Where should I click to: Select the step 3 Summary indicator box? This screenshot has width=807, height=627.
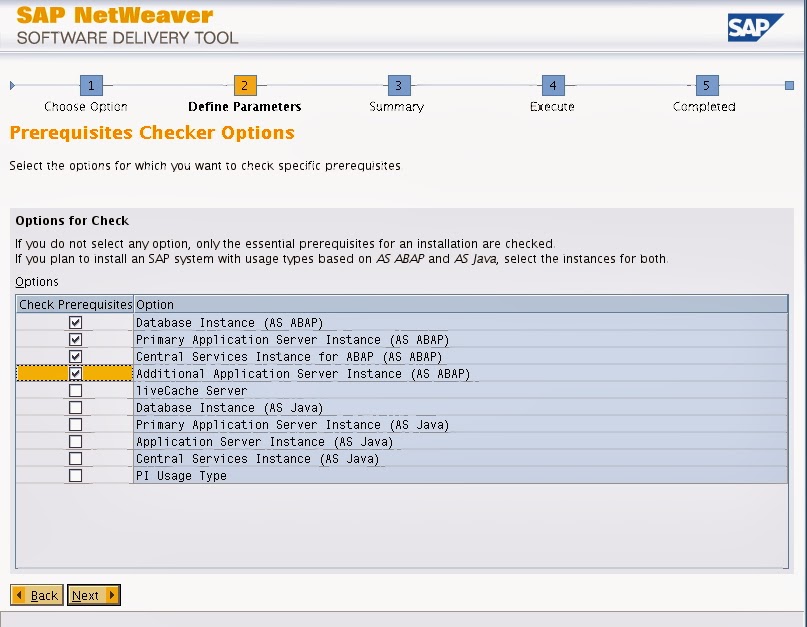(x=397, y=85)
